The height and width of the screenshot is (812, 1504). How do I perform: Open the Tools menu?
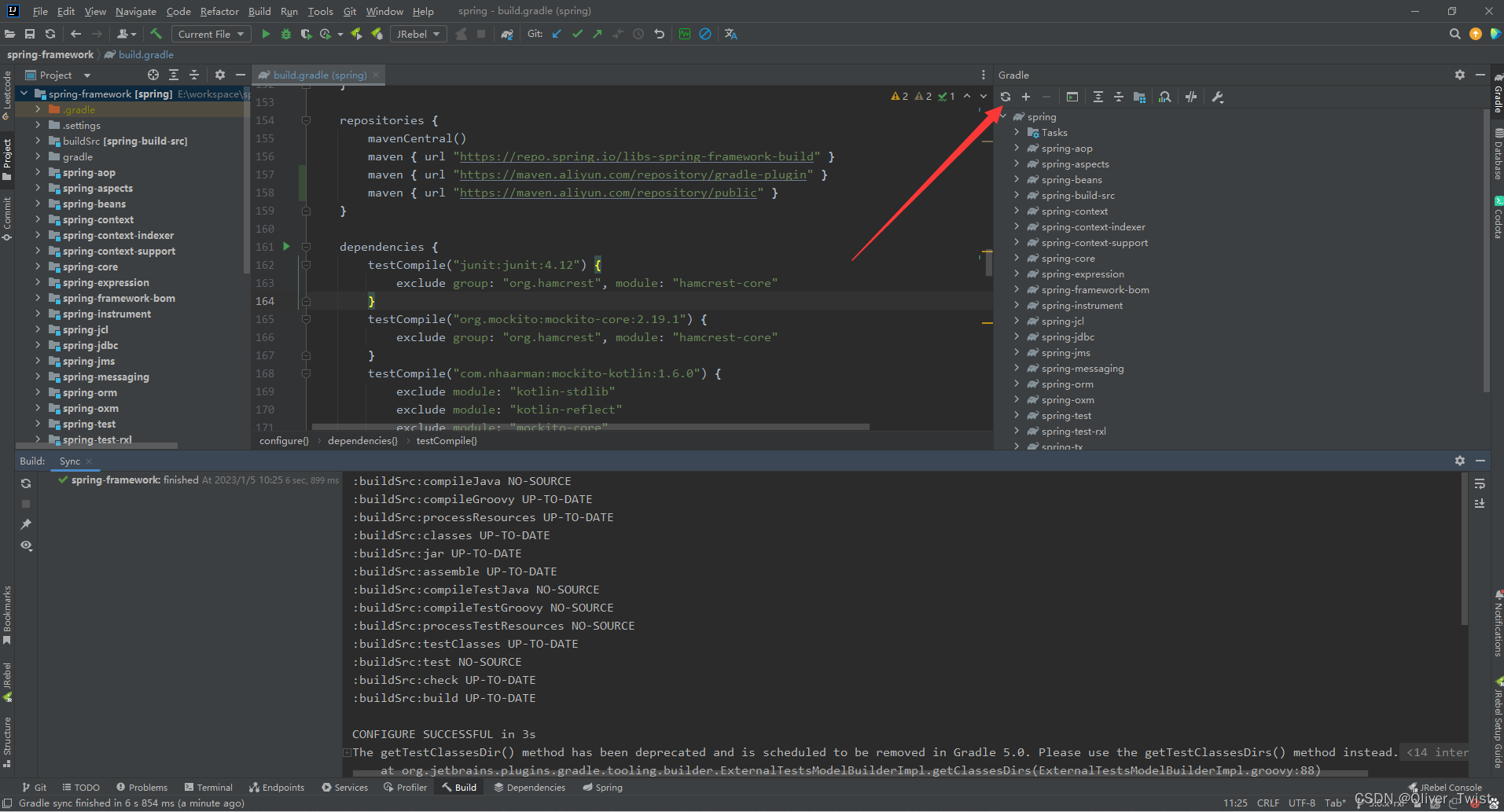click(x=320, y=11)
